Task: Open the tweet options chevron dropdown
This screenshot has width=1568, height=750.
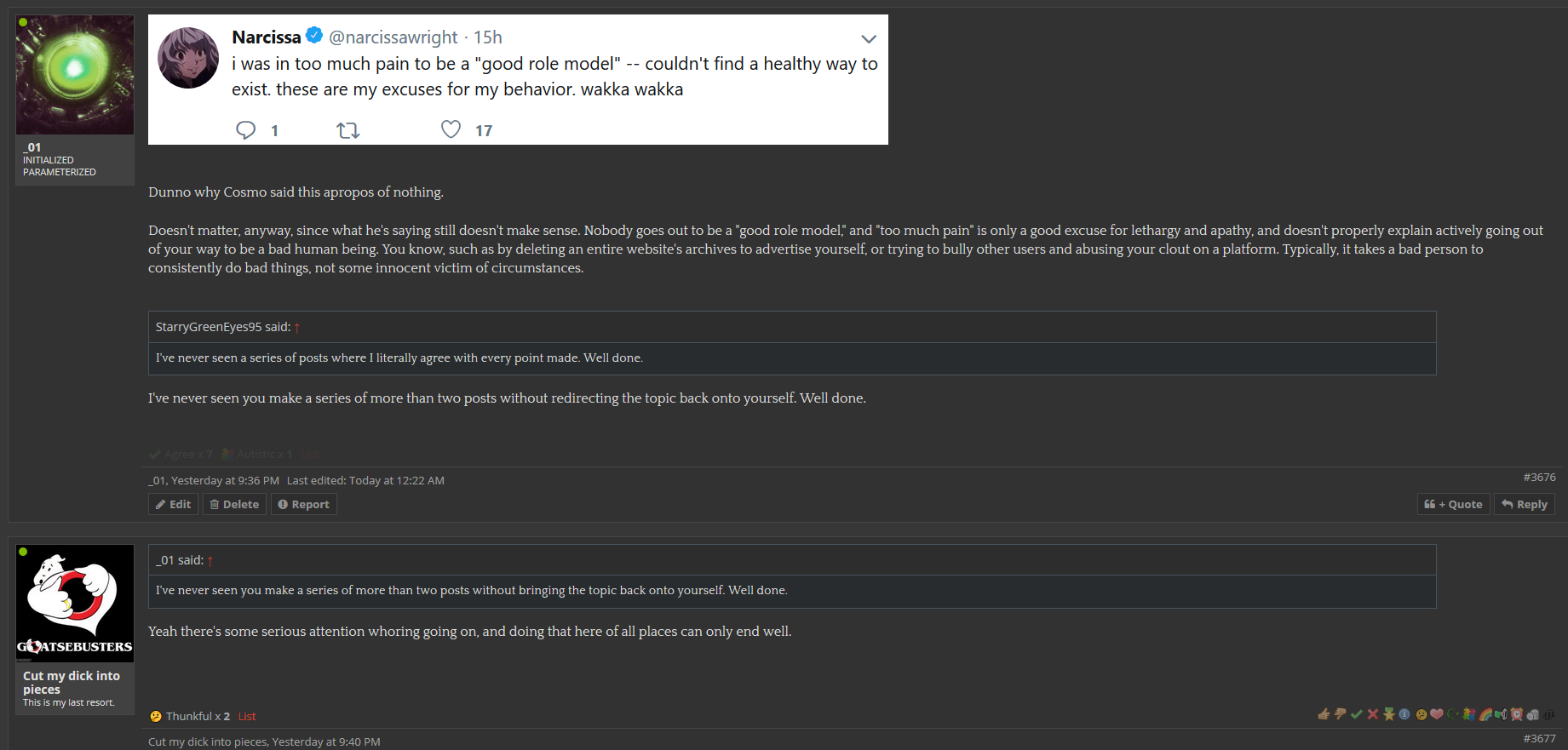Action: tap(869, 39)
